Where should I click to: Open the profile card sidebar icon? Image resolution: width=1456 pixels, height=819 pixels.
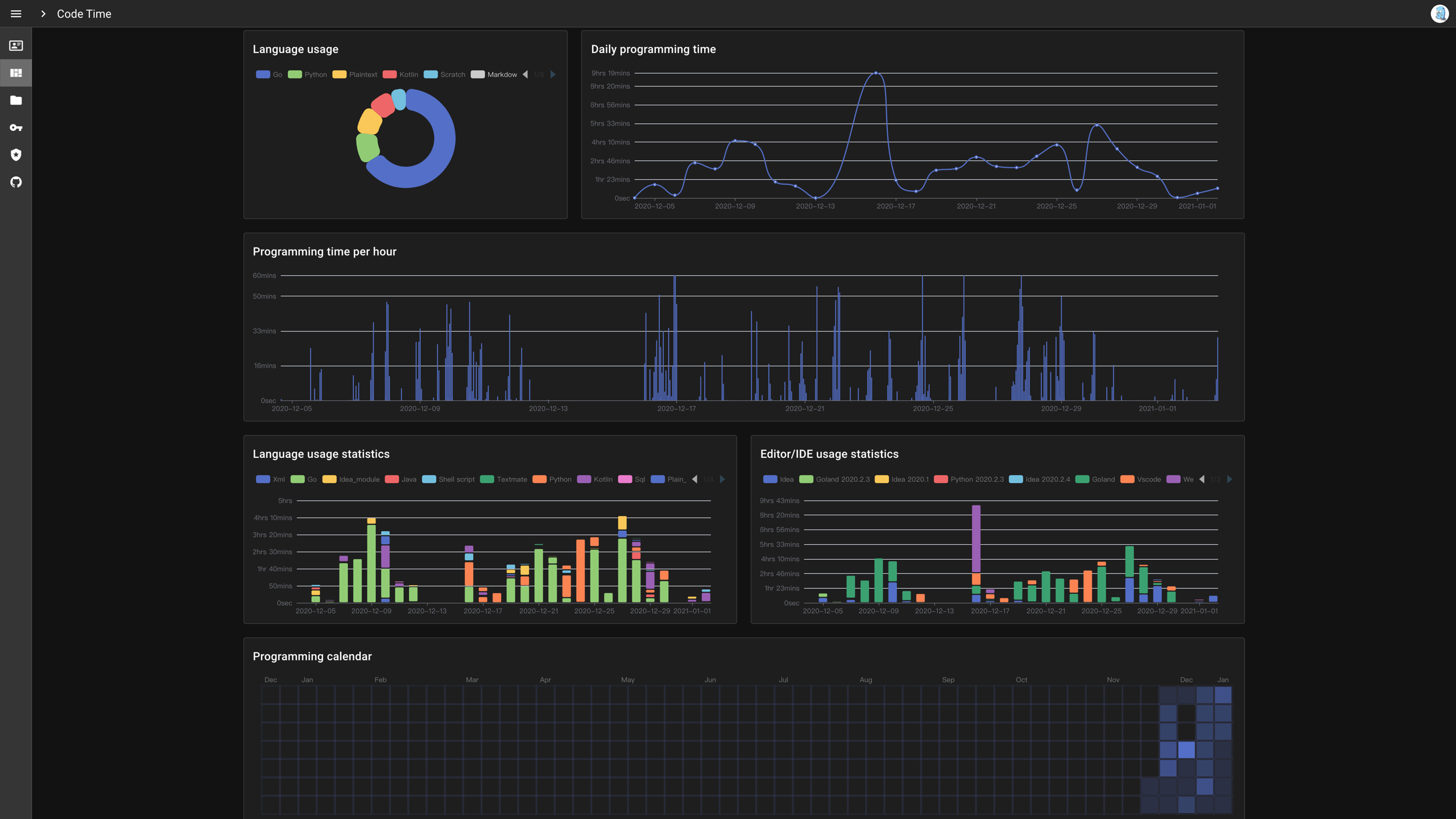[x=16, y=45]
